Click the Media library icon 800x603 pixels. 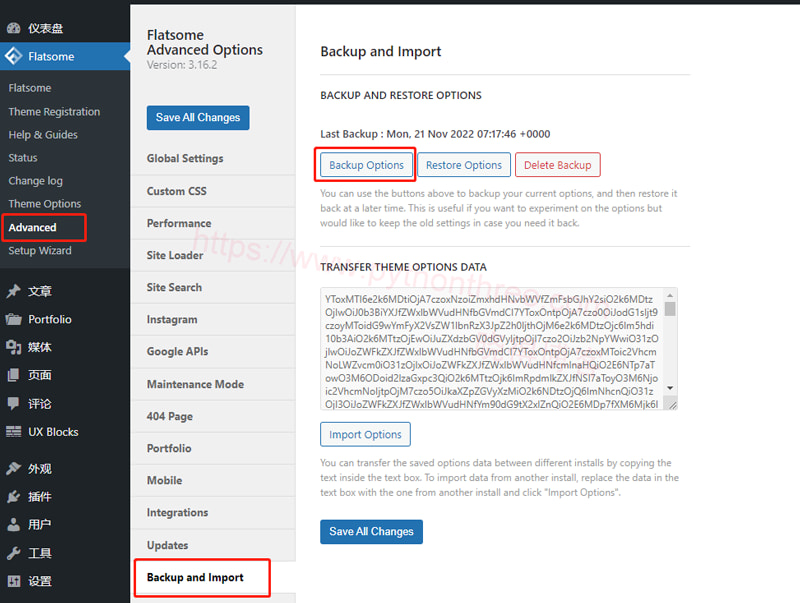tap(14, 347)
